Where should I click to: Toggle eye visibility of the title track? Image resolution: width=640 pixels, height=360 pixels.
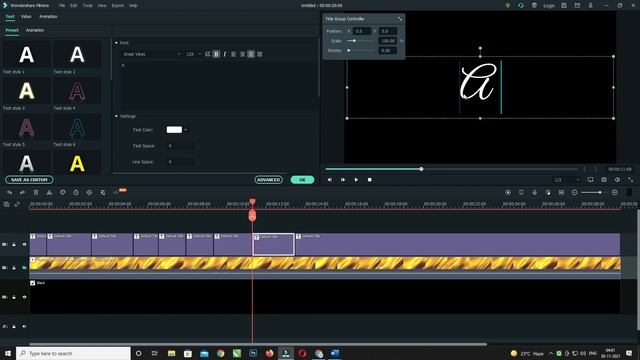tap(24, 244)
